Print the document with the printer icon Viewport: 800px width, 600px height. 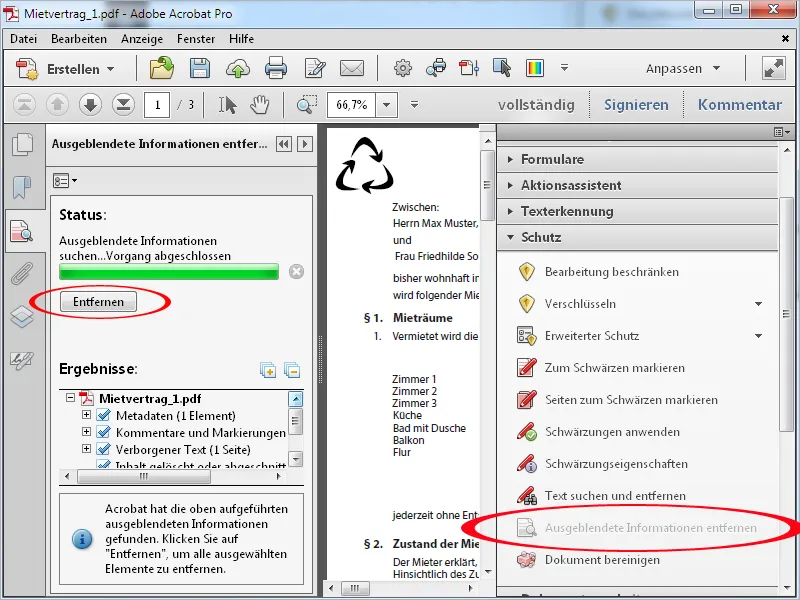(276, 68)
